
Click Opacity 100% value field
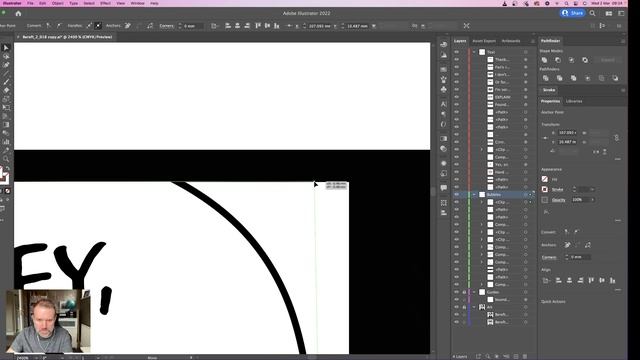point(580,200)
